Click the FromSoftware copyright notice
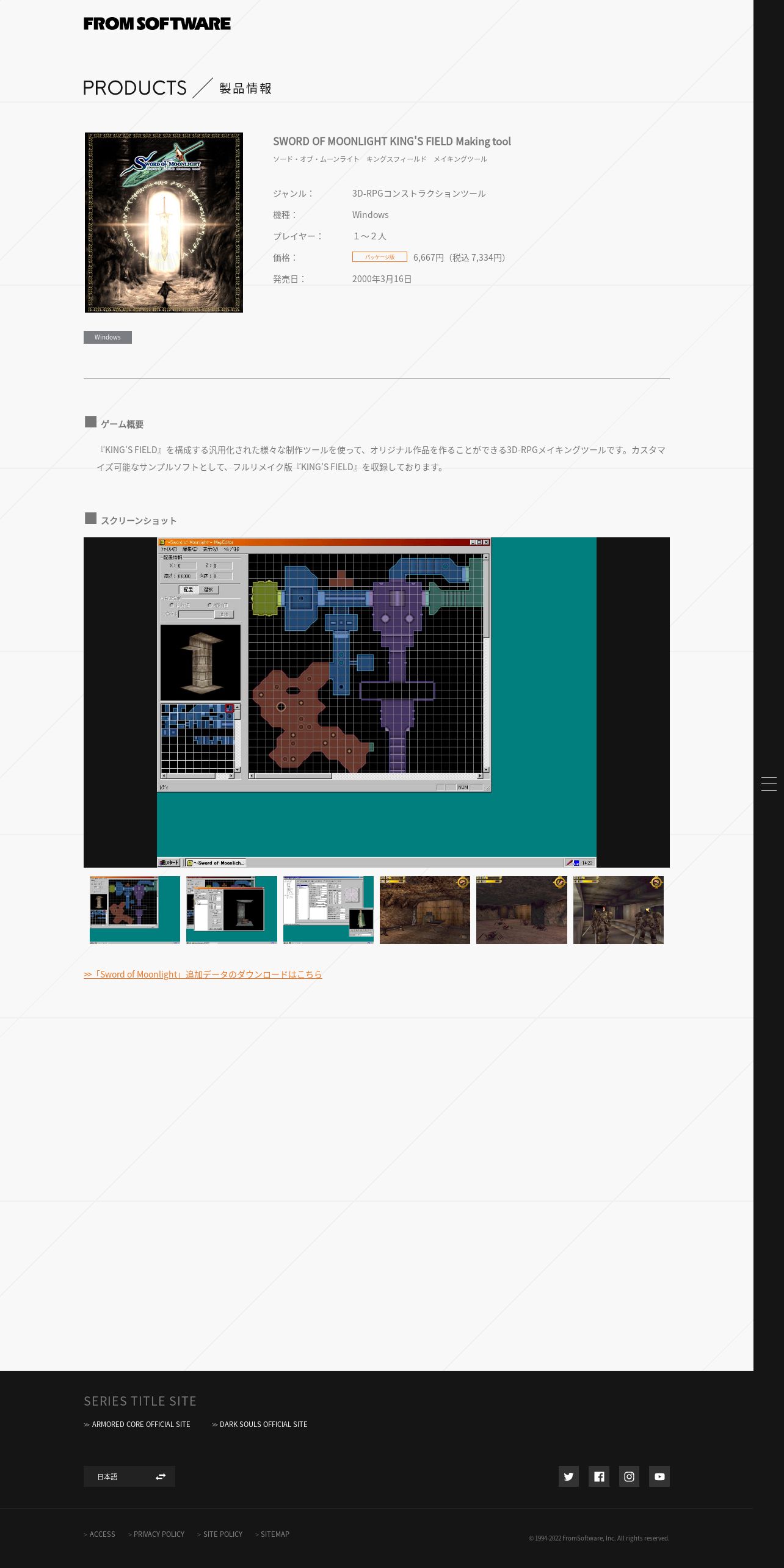784x1568 pixels. [599, 1538]
